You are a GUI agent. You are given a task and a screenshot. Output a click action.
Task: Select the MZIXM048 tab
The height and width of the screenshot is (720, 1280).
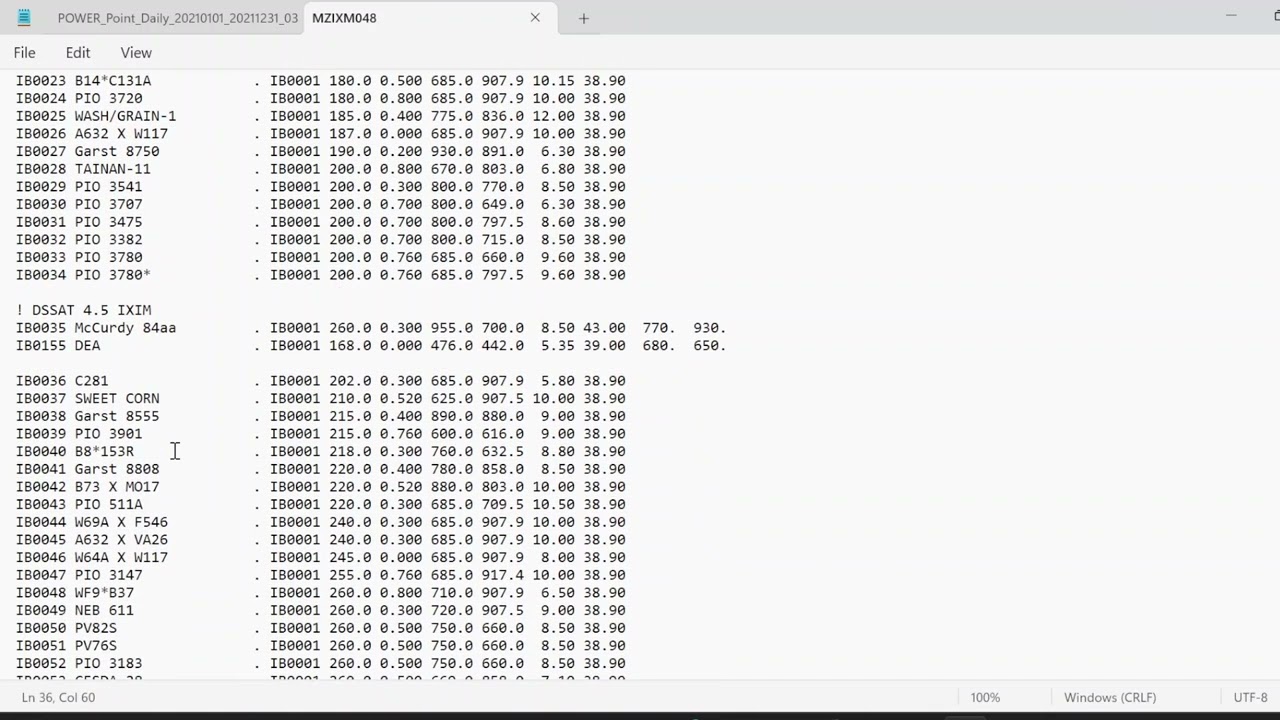pos(344,18)
